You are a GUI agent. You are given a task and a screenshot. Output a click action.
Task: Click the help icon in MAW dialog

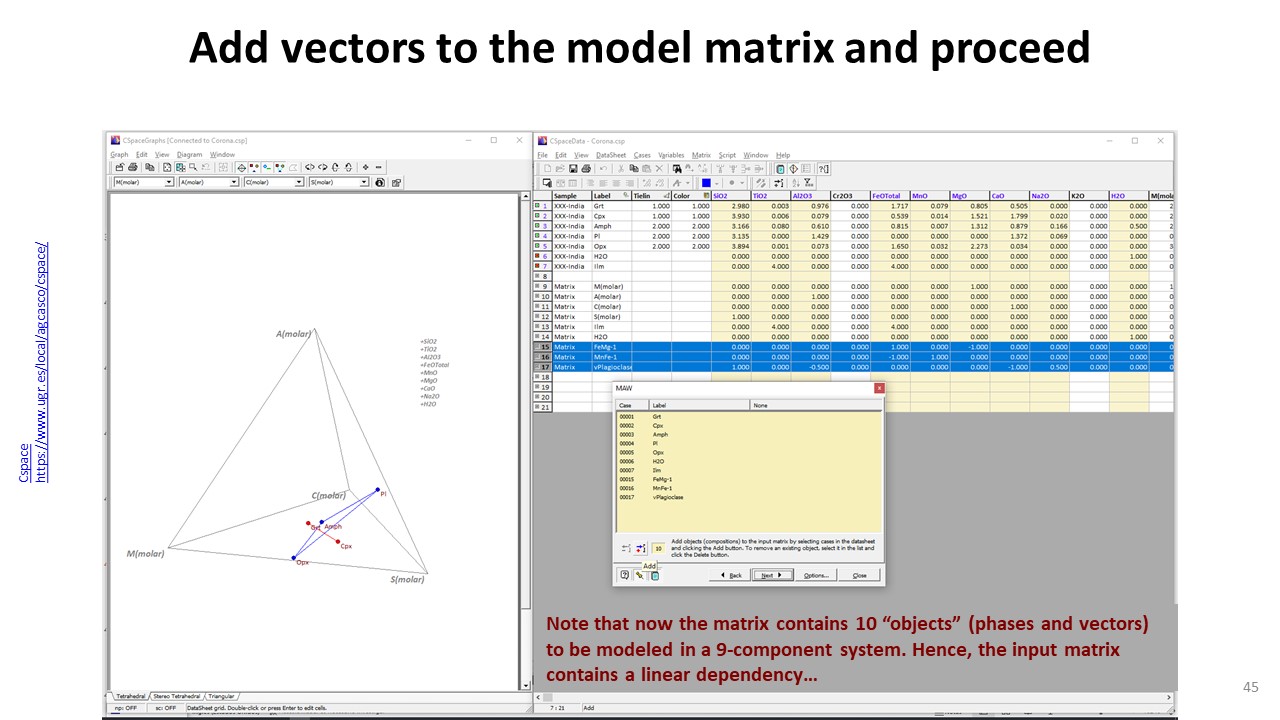[x=625, y=575]
